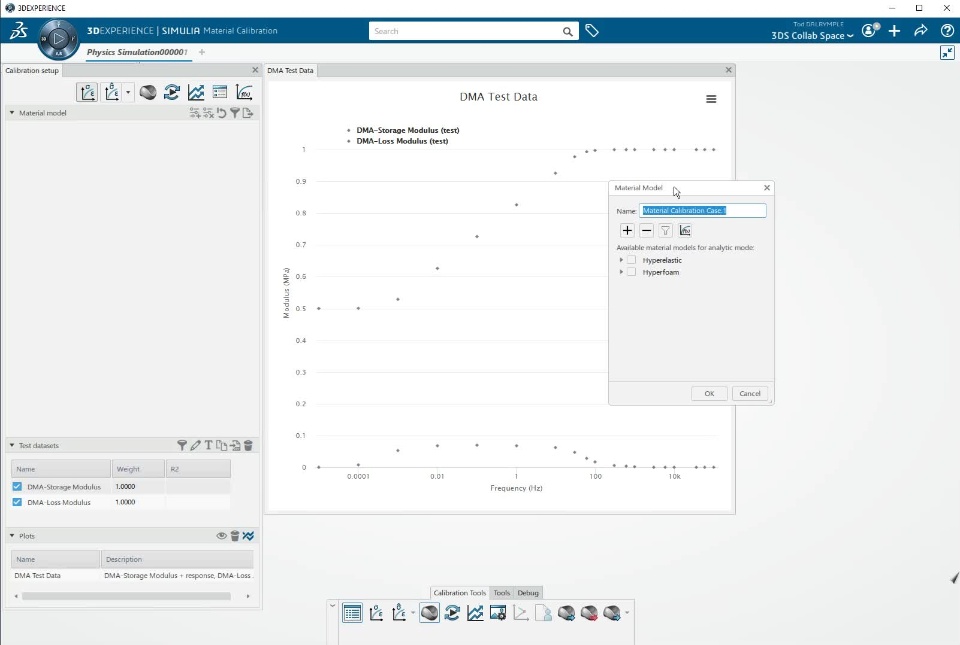Click the blue curves icon in Plots header
960x645 pixels.
pos(248,536)
